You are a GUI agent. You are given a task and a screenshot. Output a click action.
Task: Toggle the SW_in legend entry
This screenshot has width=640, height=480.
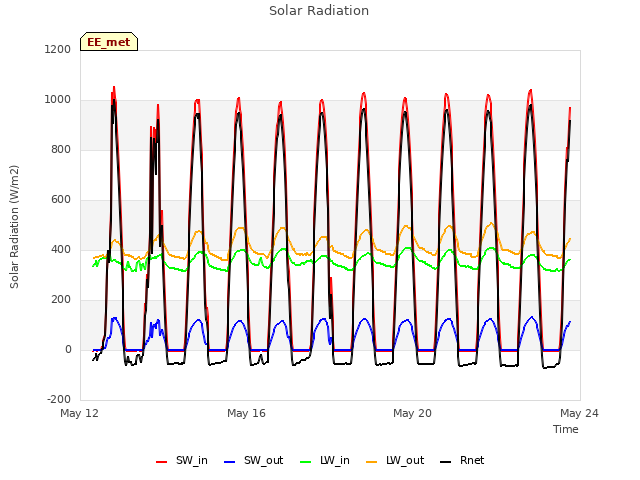tap(182, 461)
